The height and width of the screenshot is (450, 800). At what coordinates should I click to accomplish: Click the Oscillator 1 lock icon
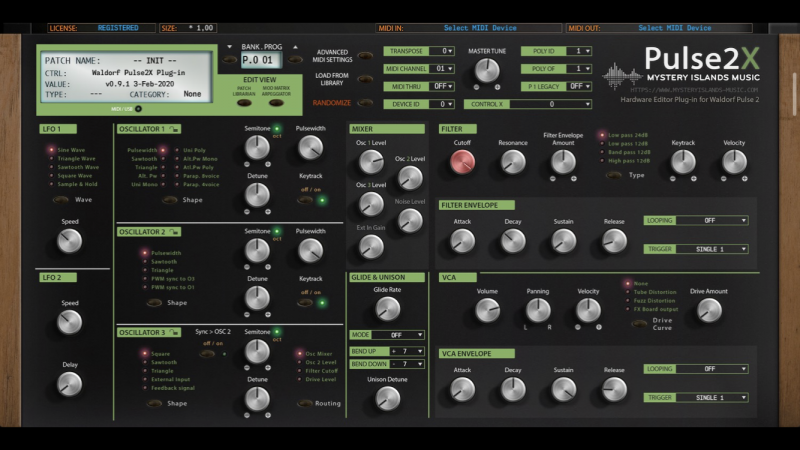coord(174,129)
